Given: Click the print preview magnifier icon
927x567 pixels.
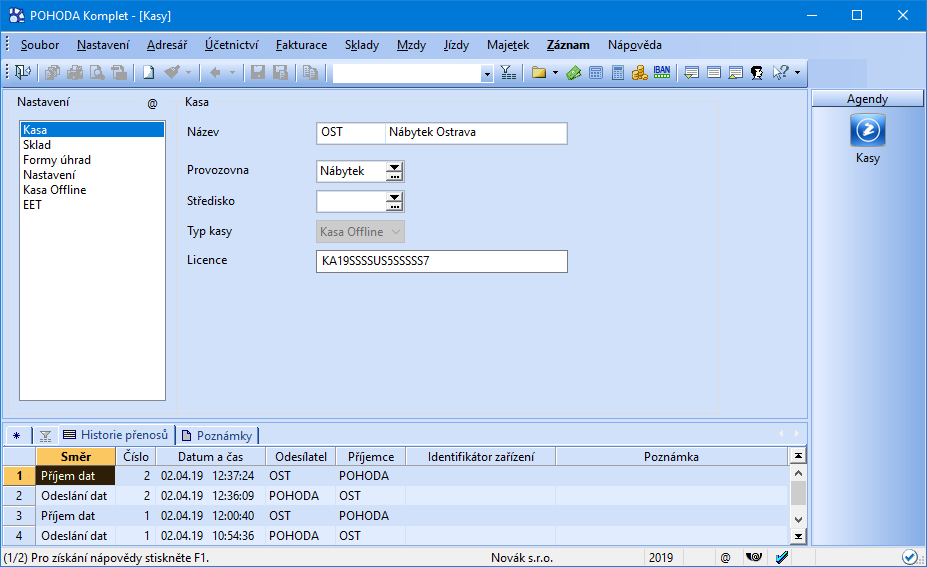Looking at the screenshot, I should pyautogui.click(x=97, y=73).
